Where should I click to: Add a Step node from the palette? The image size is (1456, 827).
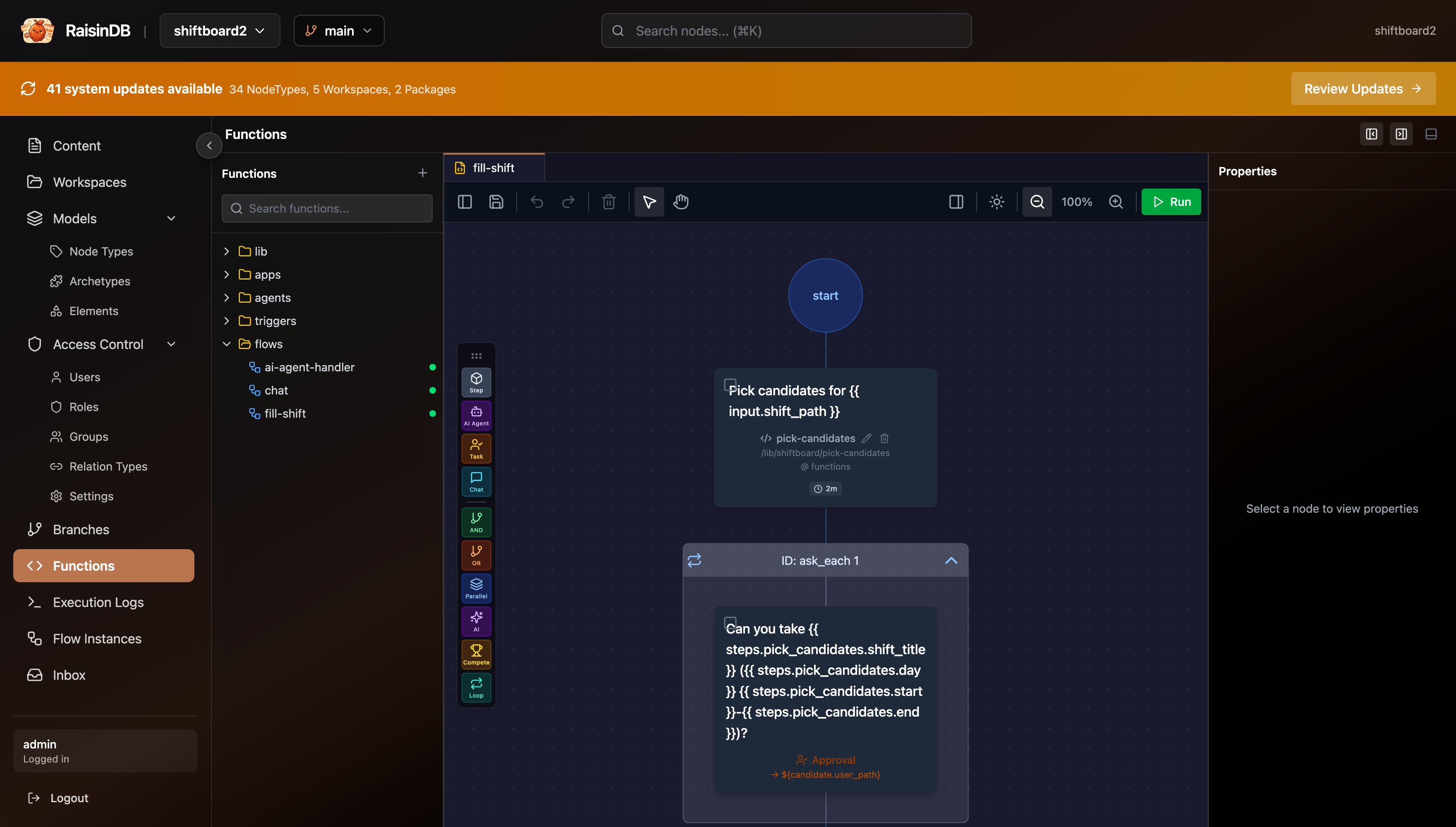476,382
